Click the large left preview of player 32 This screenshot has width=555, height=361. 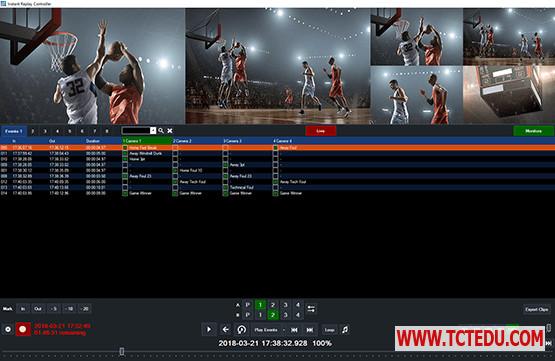92,66
